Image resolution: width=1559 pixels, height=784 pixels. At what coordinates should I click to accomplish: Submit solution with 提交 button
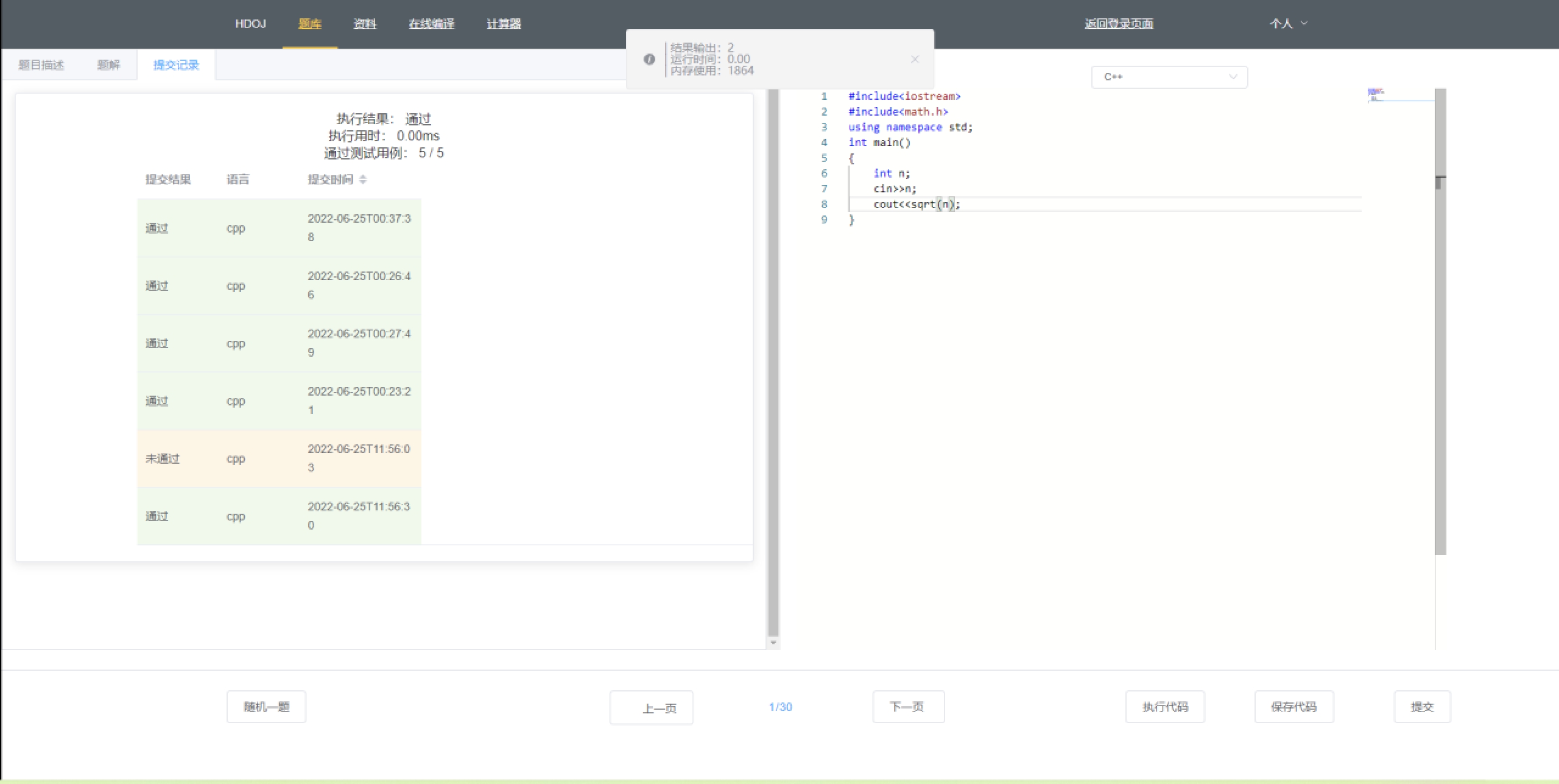[1422, 707]
